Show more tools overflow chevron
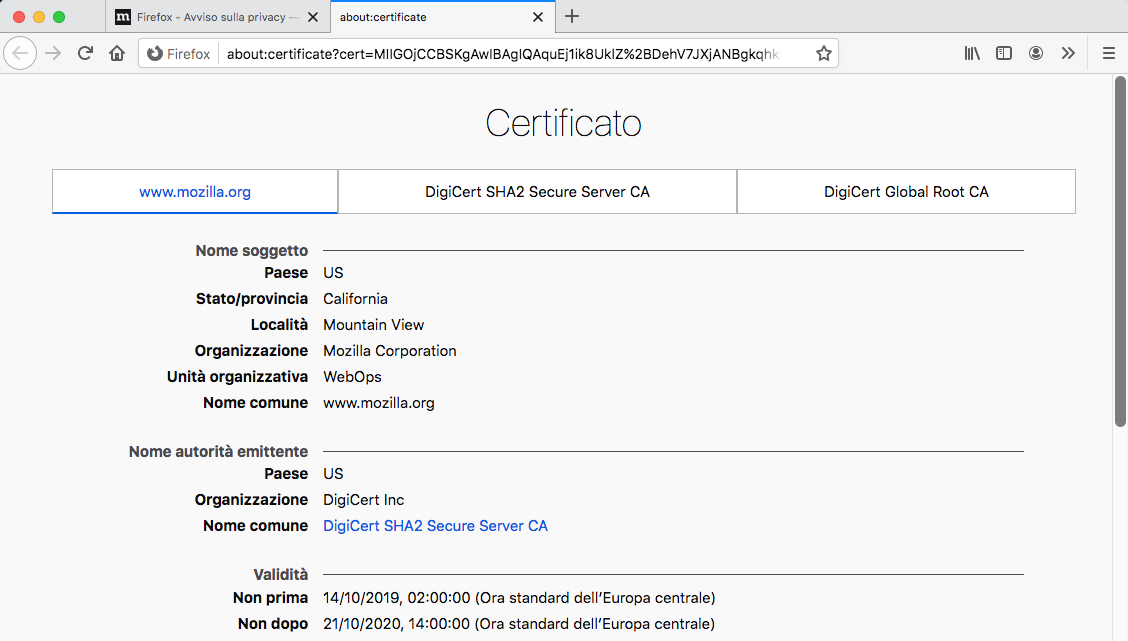Screen dimensions: 1128x641 1068,53
